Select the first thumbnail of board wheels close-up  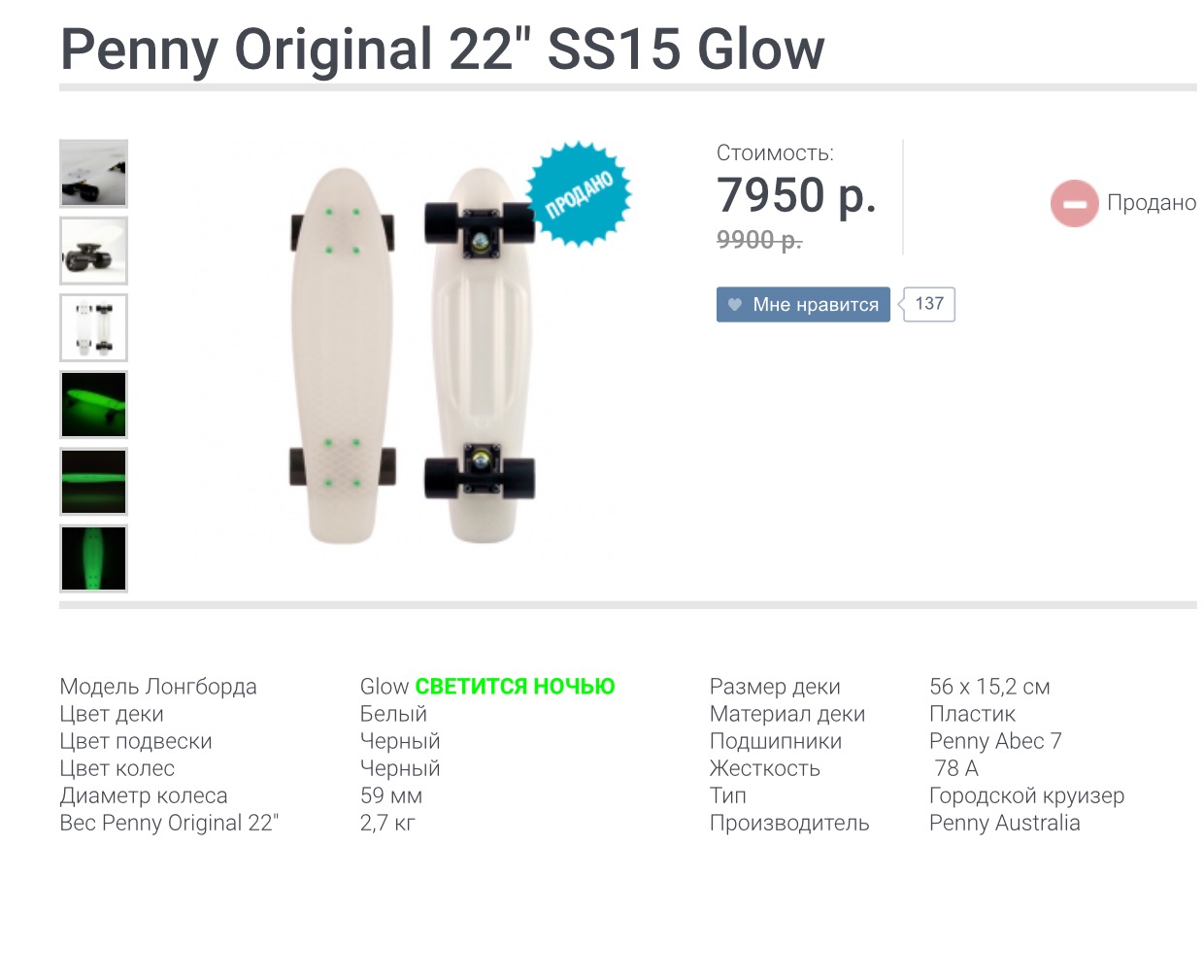93,174
